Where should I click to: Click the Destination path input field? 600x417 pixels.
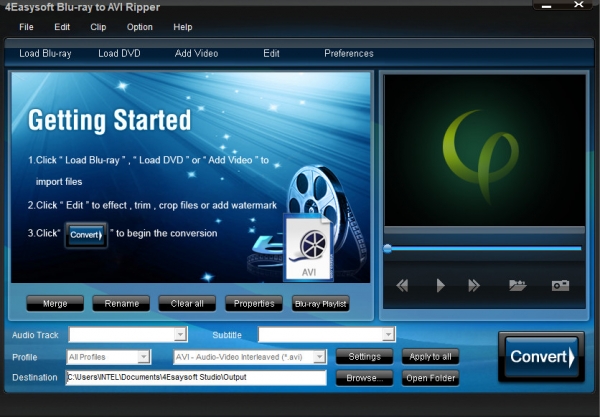196,378
